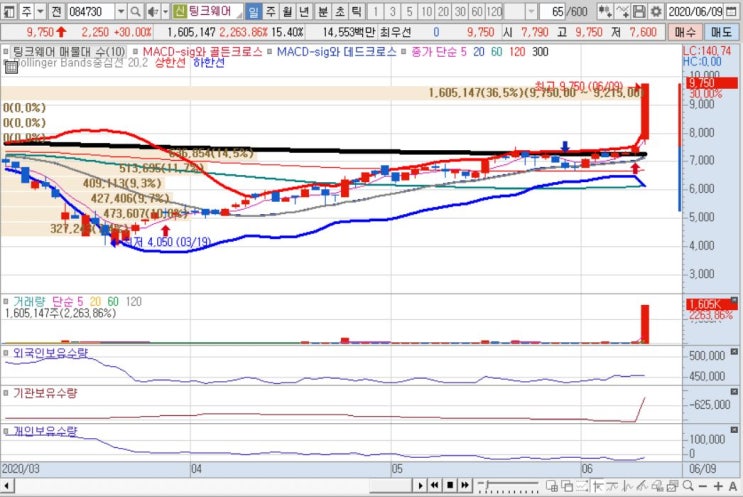
Task: Switch to the 일 daily chart
Action: pos(254,11)
